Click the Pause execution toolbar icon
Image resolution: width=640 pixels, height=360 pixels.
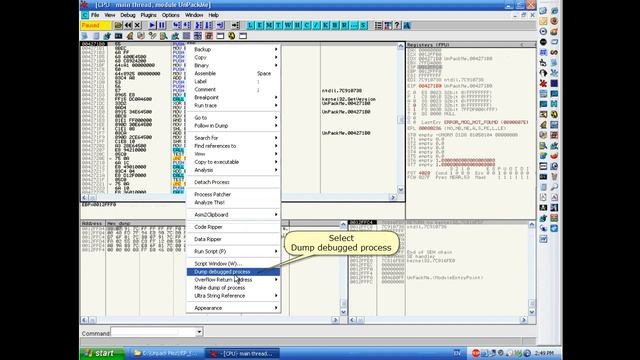(162, 25)
